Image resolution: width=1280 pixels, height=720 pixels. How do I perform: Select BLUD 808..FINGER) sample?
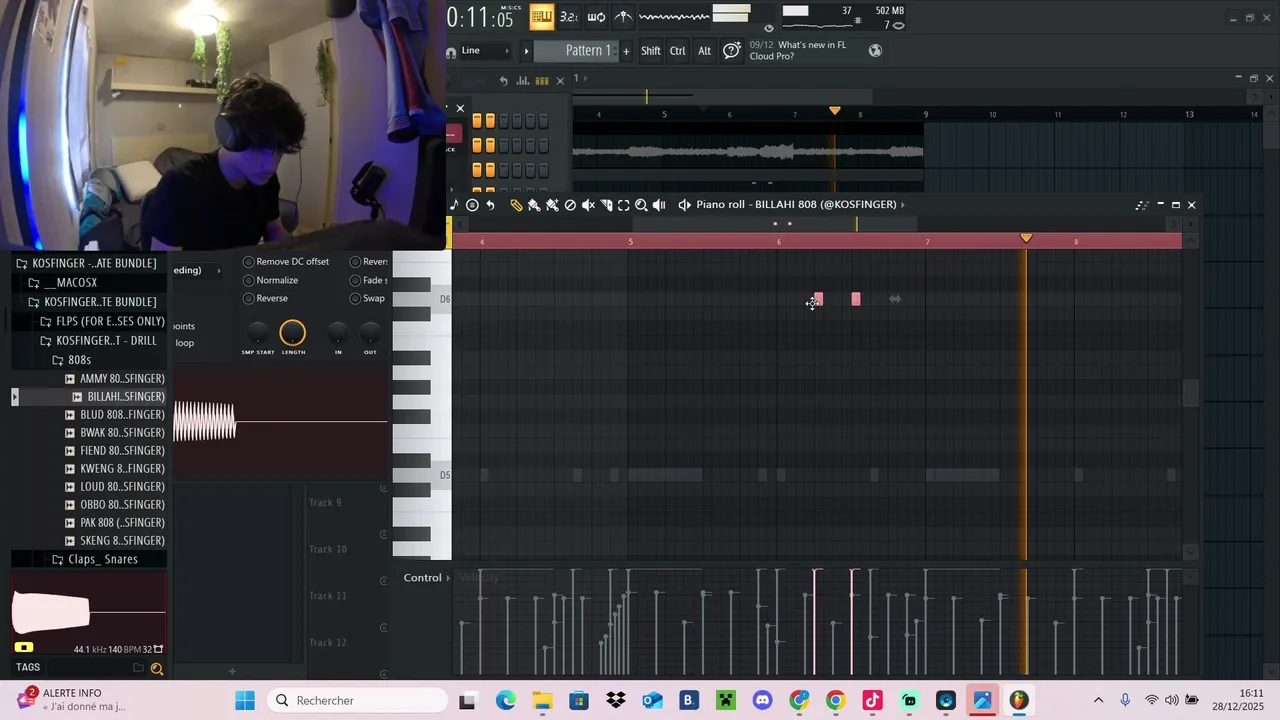pos(114,415)
